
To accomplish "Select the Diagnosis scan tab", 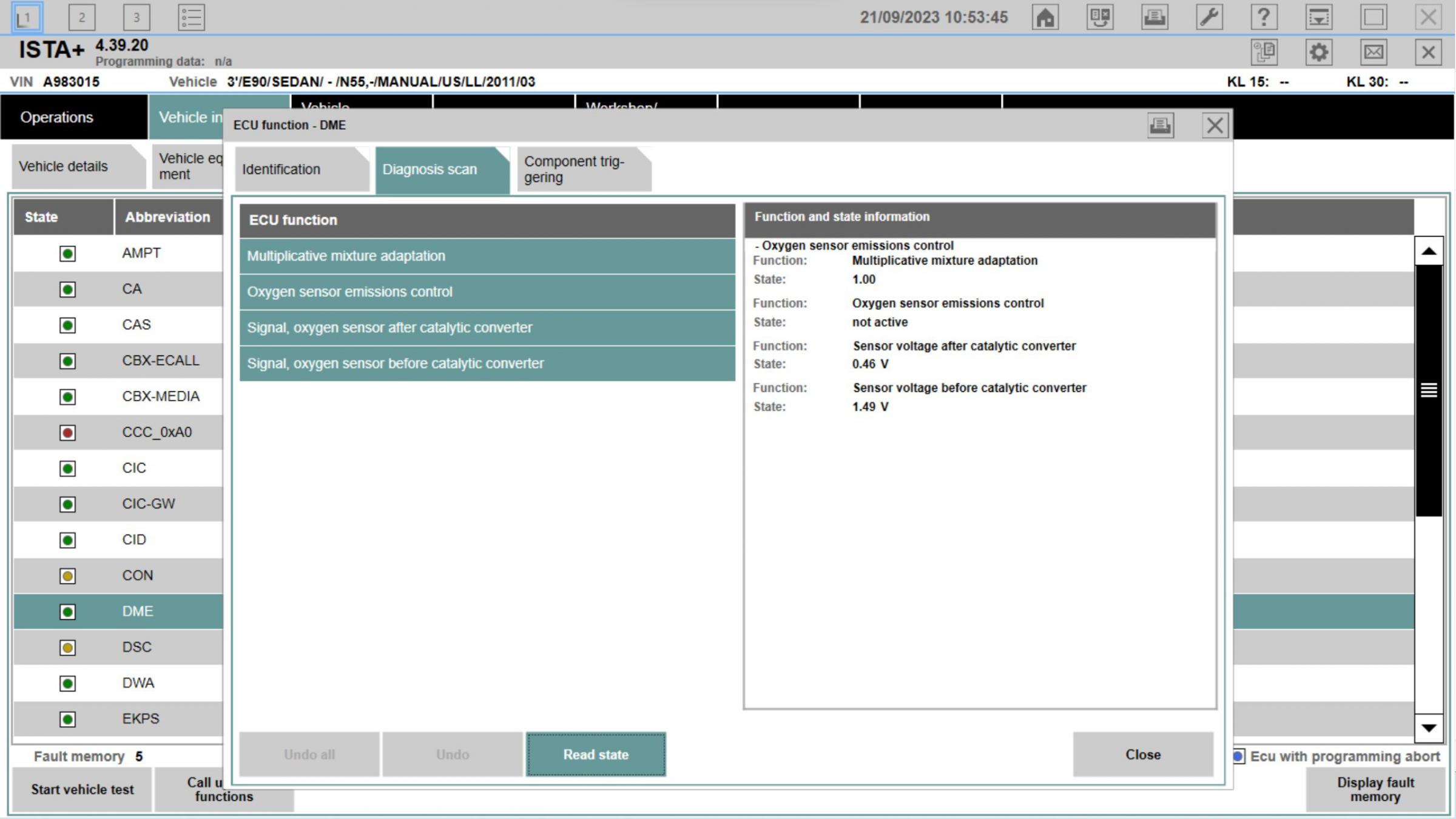I will coord(442,169).
